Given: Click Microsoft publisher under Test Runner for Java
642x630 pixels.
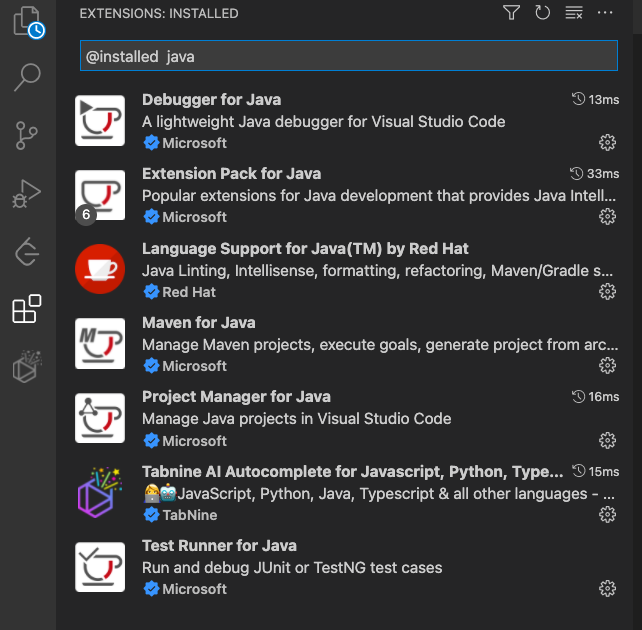Looking at the screenshot, I should [194, 589].
